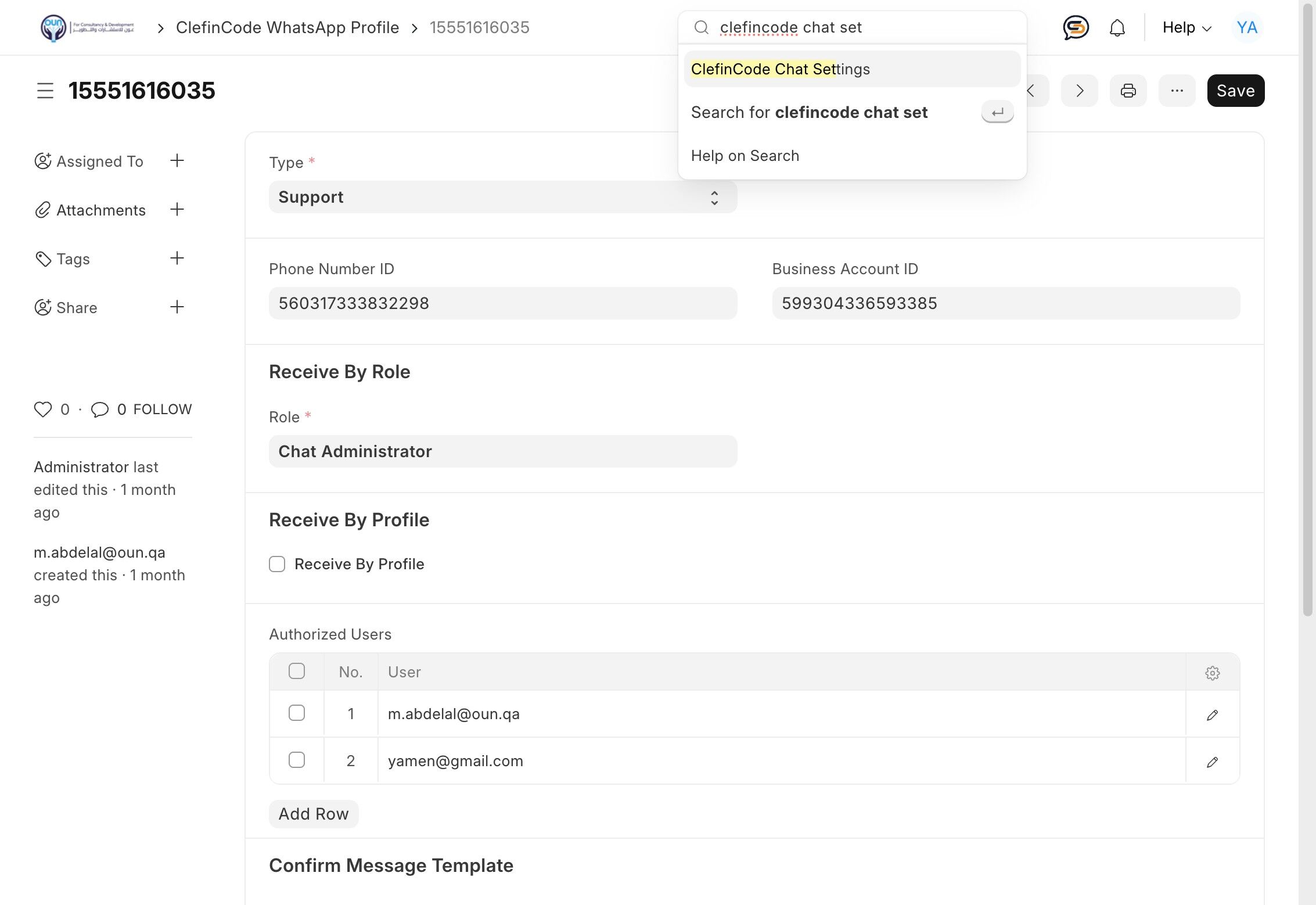Screen dimensions: 1316x905
Task: Choose Help on Search option
Action: coord(745,156)
